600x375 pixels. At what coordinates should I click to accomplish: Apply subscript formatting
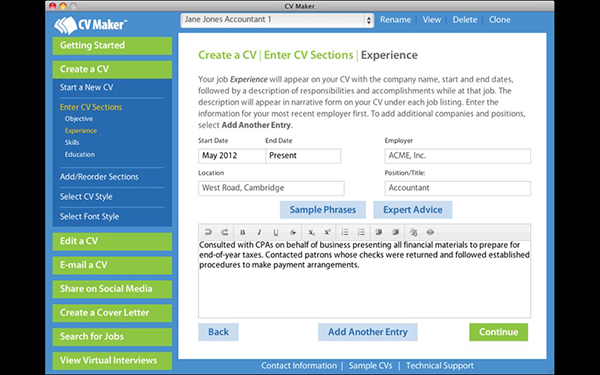311,232
